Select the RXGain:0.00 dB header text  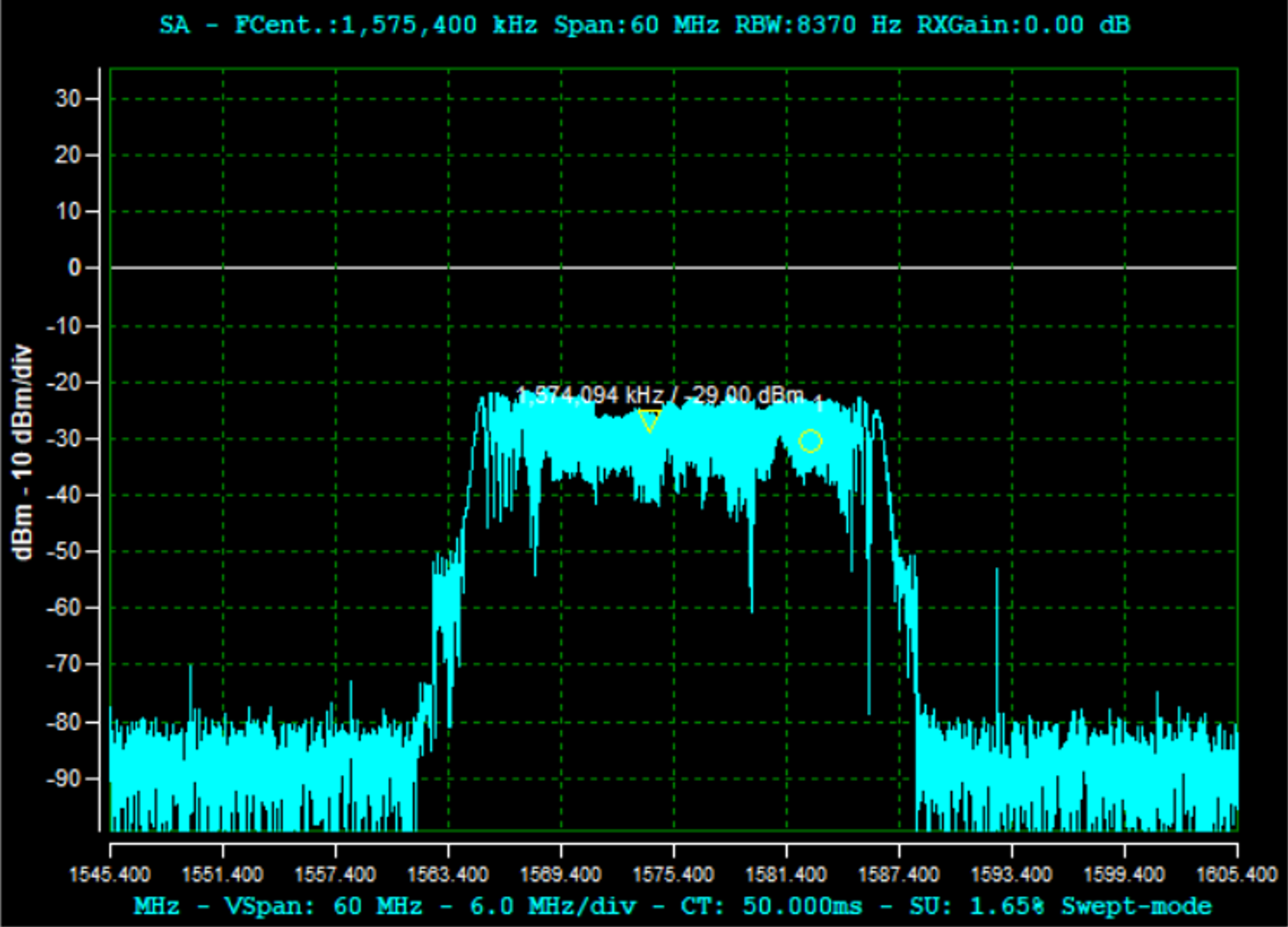tap(1022, 24)
